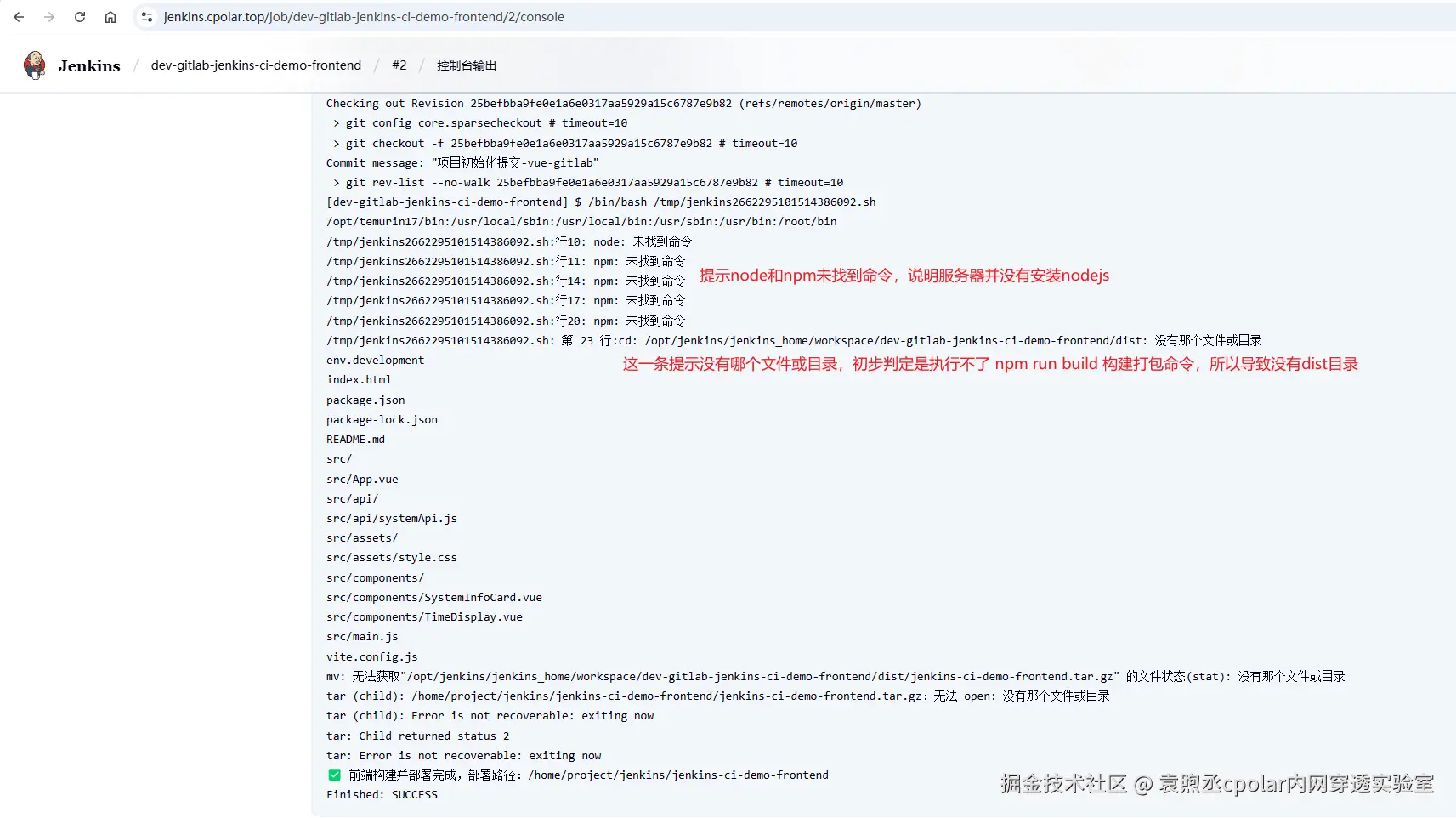Click the /opt/temurin17/bin PATH line
This screenshot has height=818, width=1456.
click(581, 222)
